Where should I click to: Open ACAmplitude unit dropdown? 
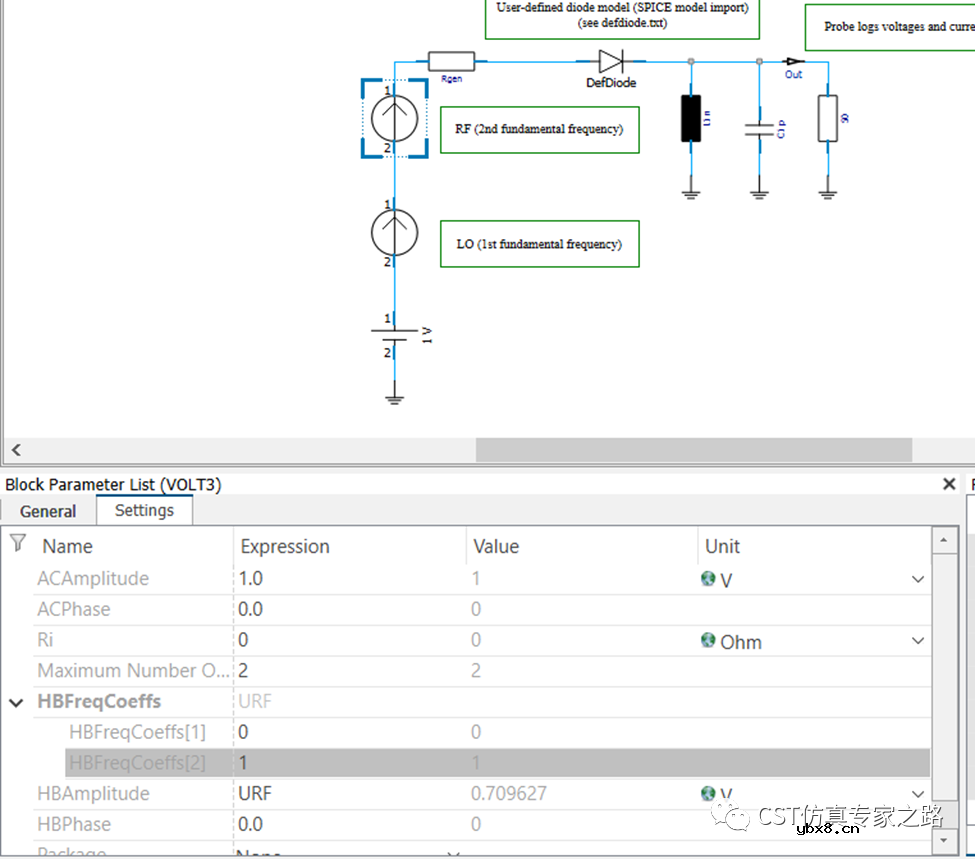coord(917,579)
